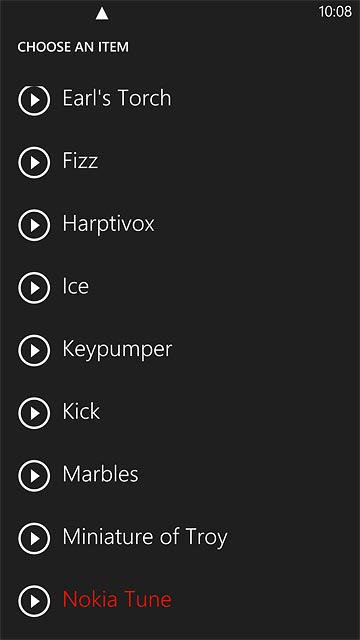Tap play icon for Miniature of Troy
360x640 pixels.
34,538
